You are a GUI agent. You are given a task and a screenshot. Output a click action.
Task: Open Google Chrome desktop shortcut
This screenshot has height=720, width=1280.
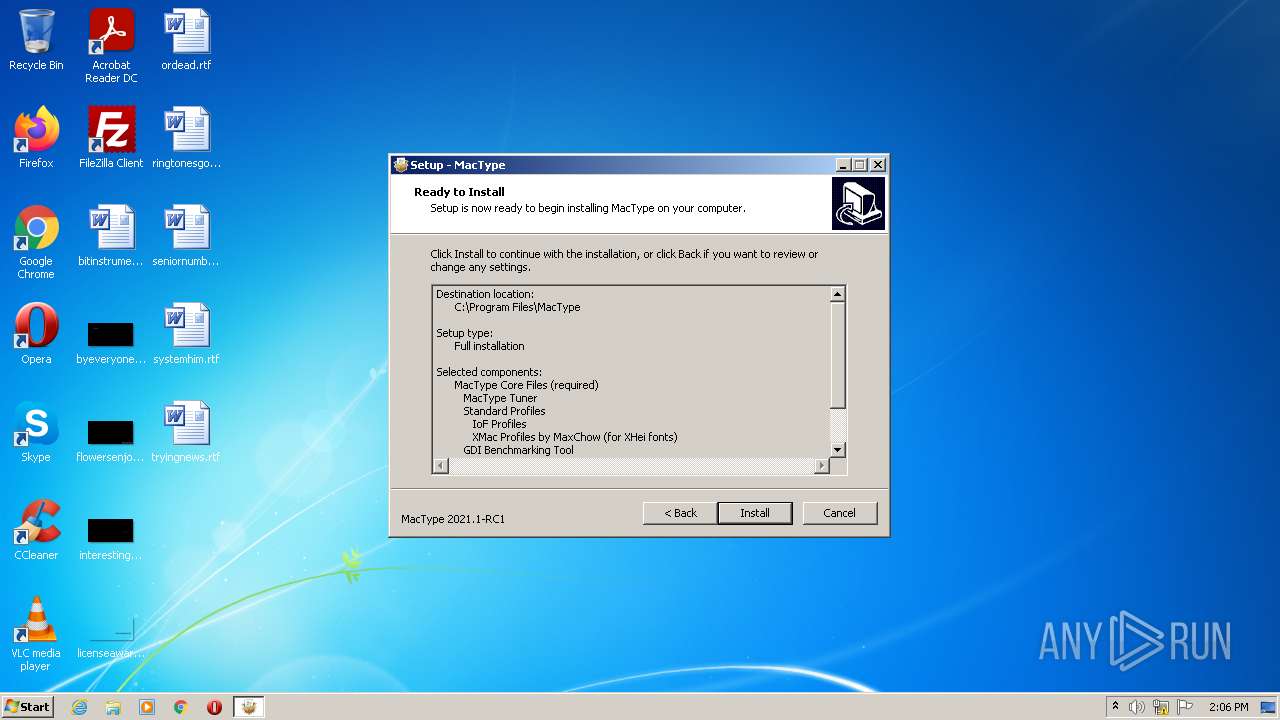36,242
